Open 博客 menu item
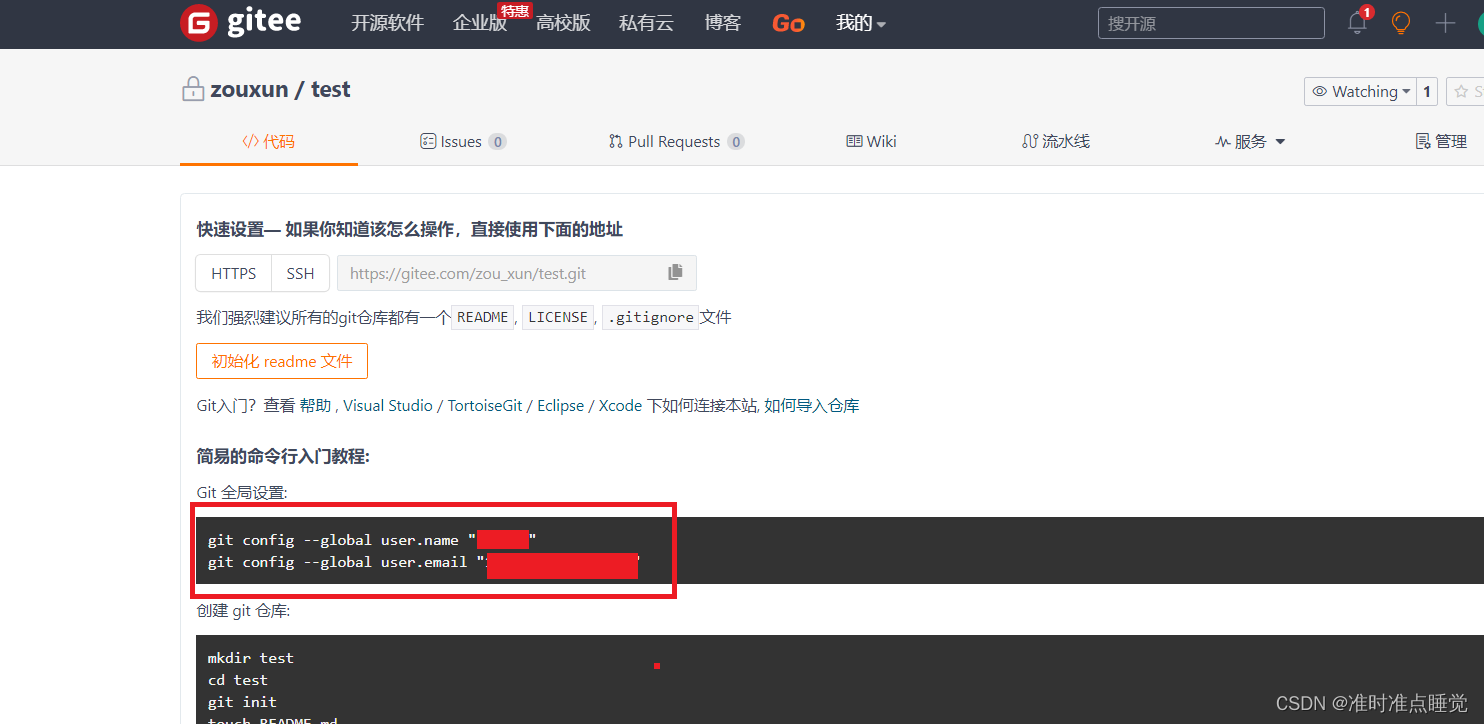This screenshot has height=724, width=1484. tap(723, 23)
